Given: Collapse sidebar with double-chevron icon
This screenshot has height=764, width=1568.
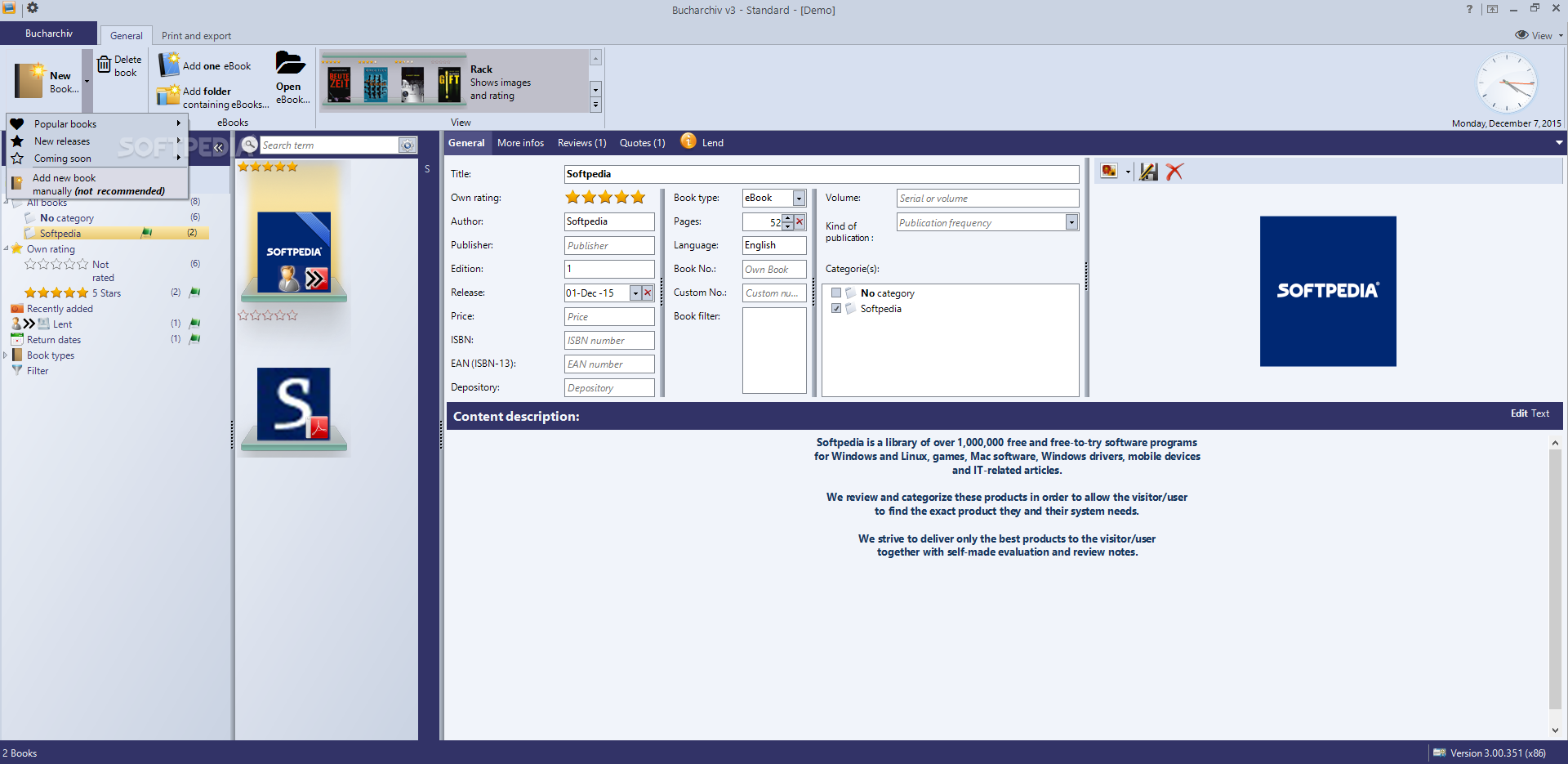Looking at the screenshot, I should (219, 147).
